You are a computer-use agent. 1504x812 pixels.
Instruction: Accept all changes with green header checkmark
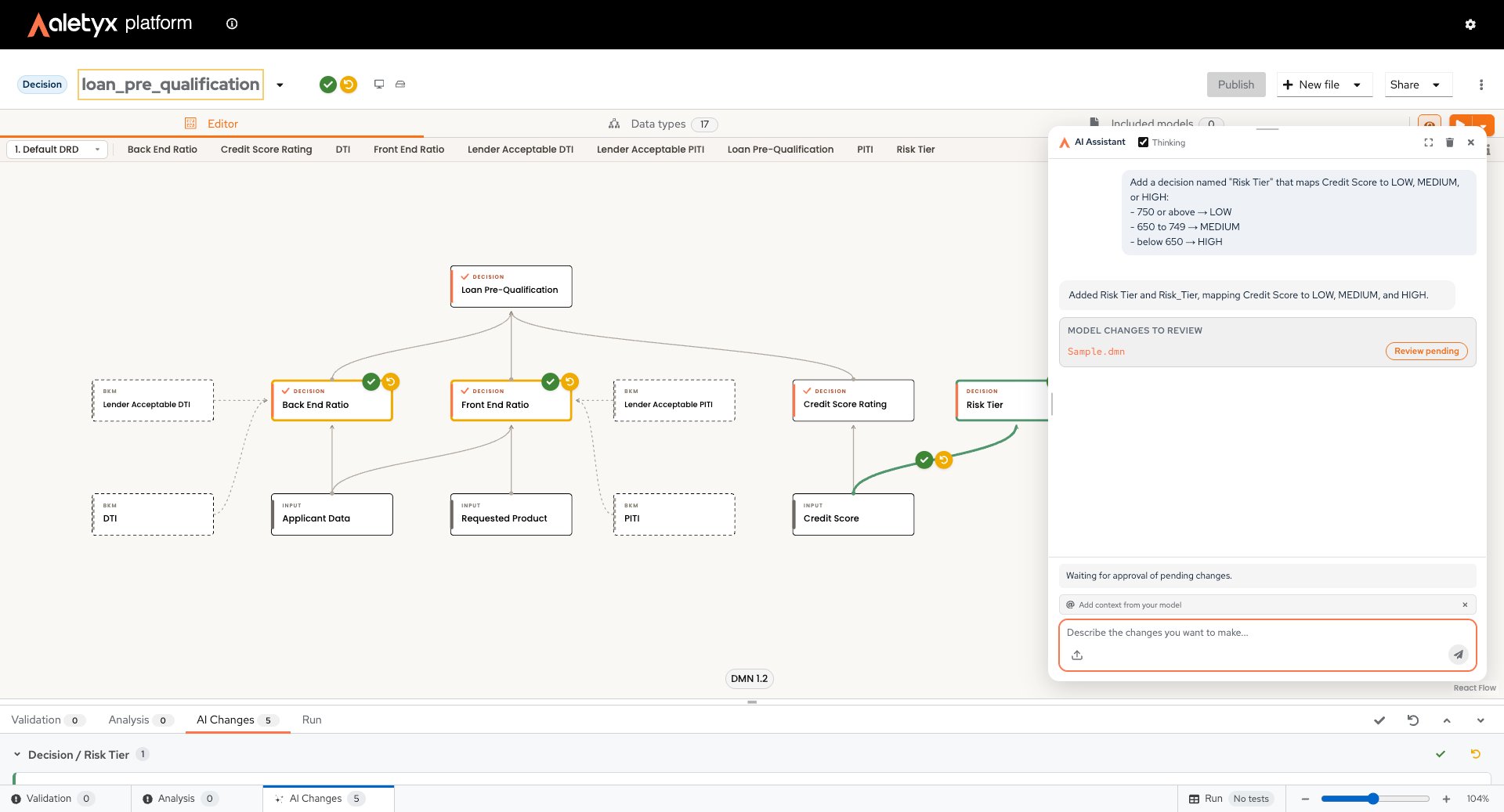tap(328, 85)
